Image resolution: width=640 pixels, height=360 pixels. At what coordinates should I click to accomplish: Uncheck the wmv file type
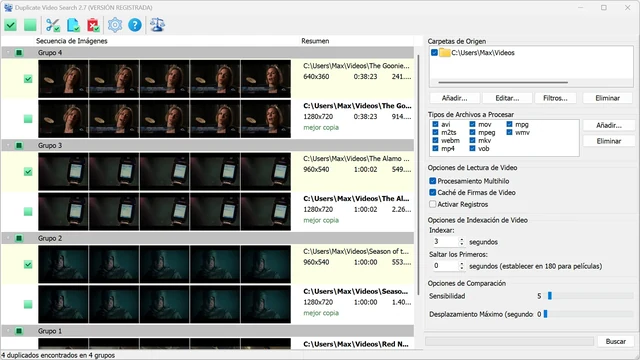click(509, 132)
